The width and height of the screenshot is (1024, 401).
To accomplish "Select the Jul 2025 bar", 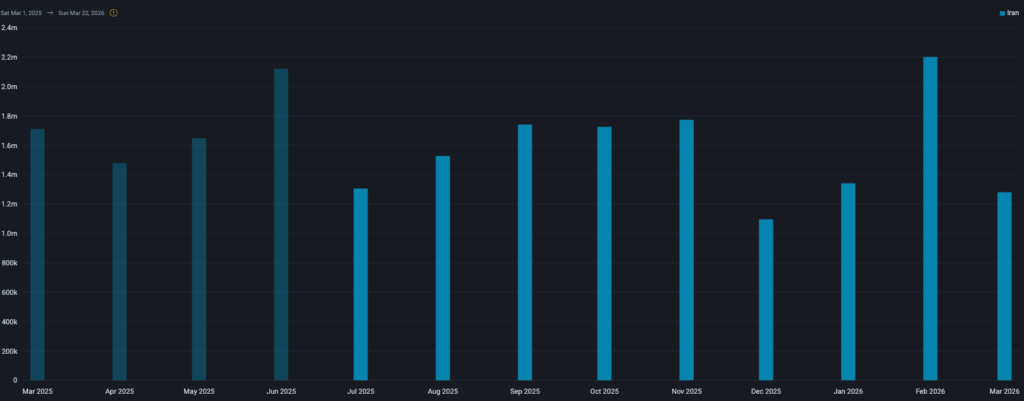I will click(x=360, y=285).
